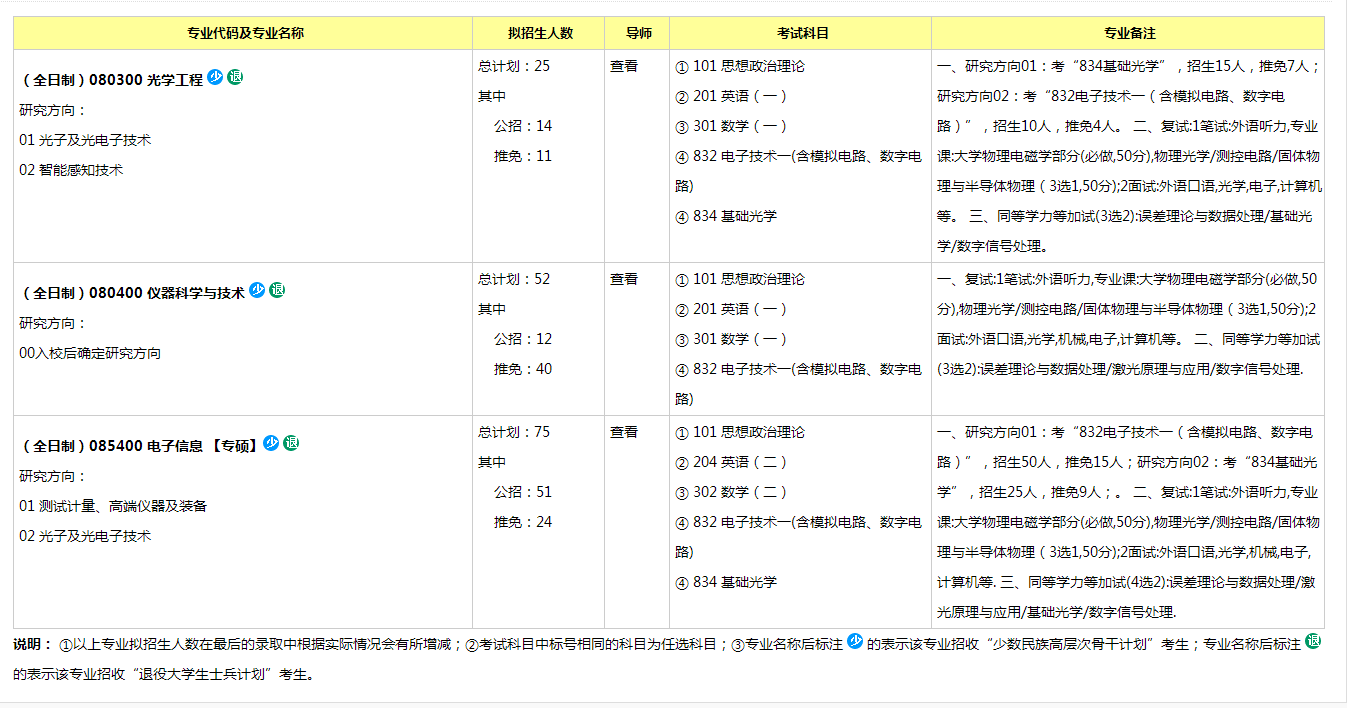The width and height of the screenshot is (1347, 708).
Task: Click the 专业代码及专业名称 column header
Action: [x=245, y=33]
